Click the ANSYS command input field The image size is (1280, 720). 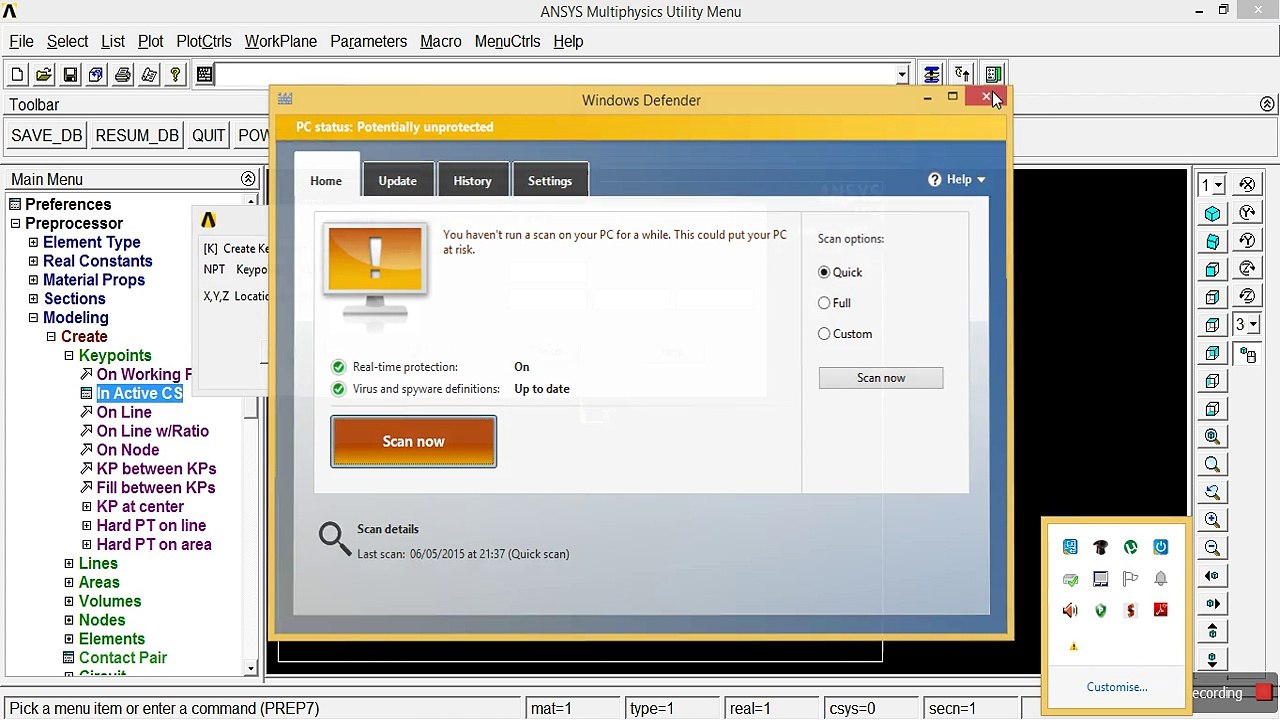pos(556,75)
